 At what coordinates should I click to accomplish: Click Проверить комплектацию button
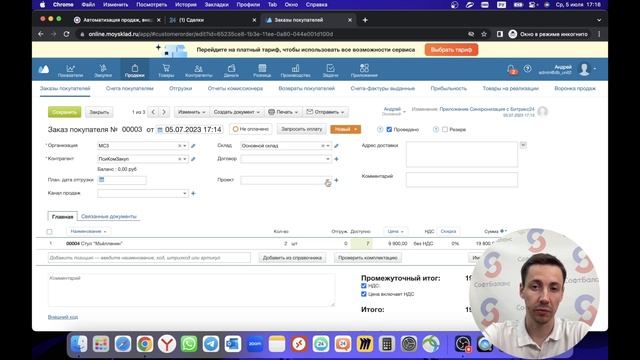pos(368,258)
